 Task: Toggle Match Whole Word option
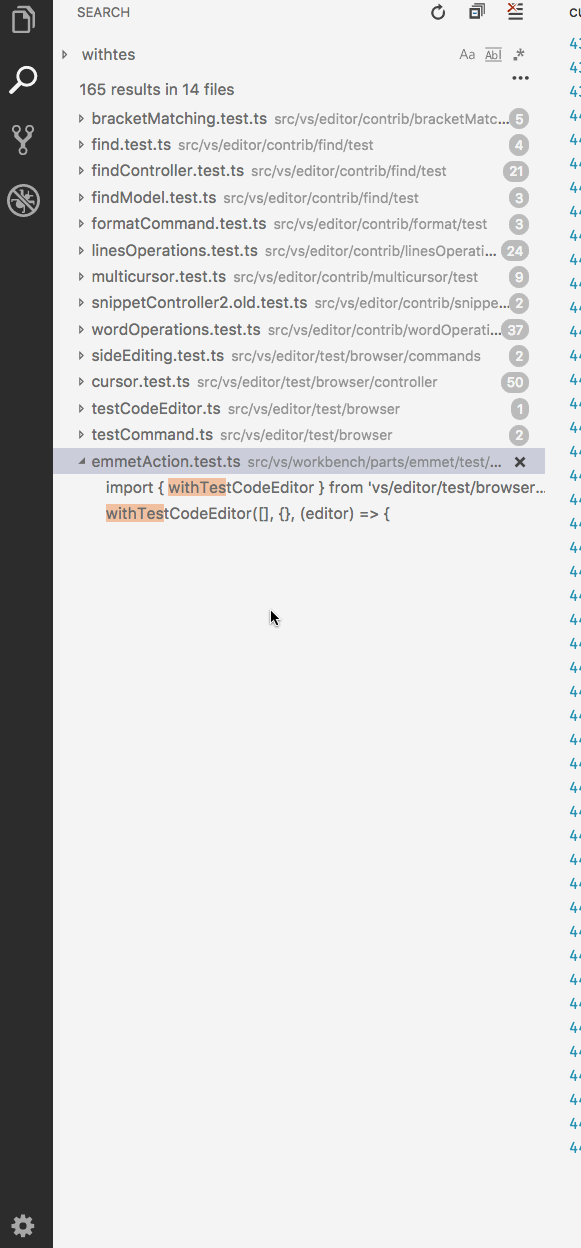tap(493, 55)
